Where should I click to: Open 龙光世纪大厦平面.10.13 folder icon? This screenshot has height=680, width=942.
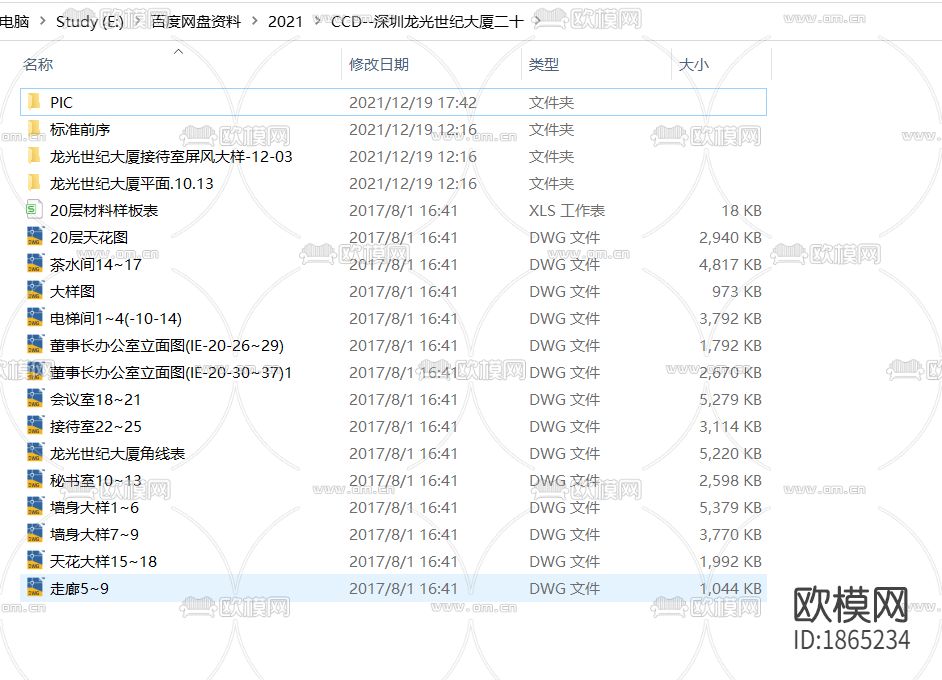point(33,183)
